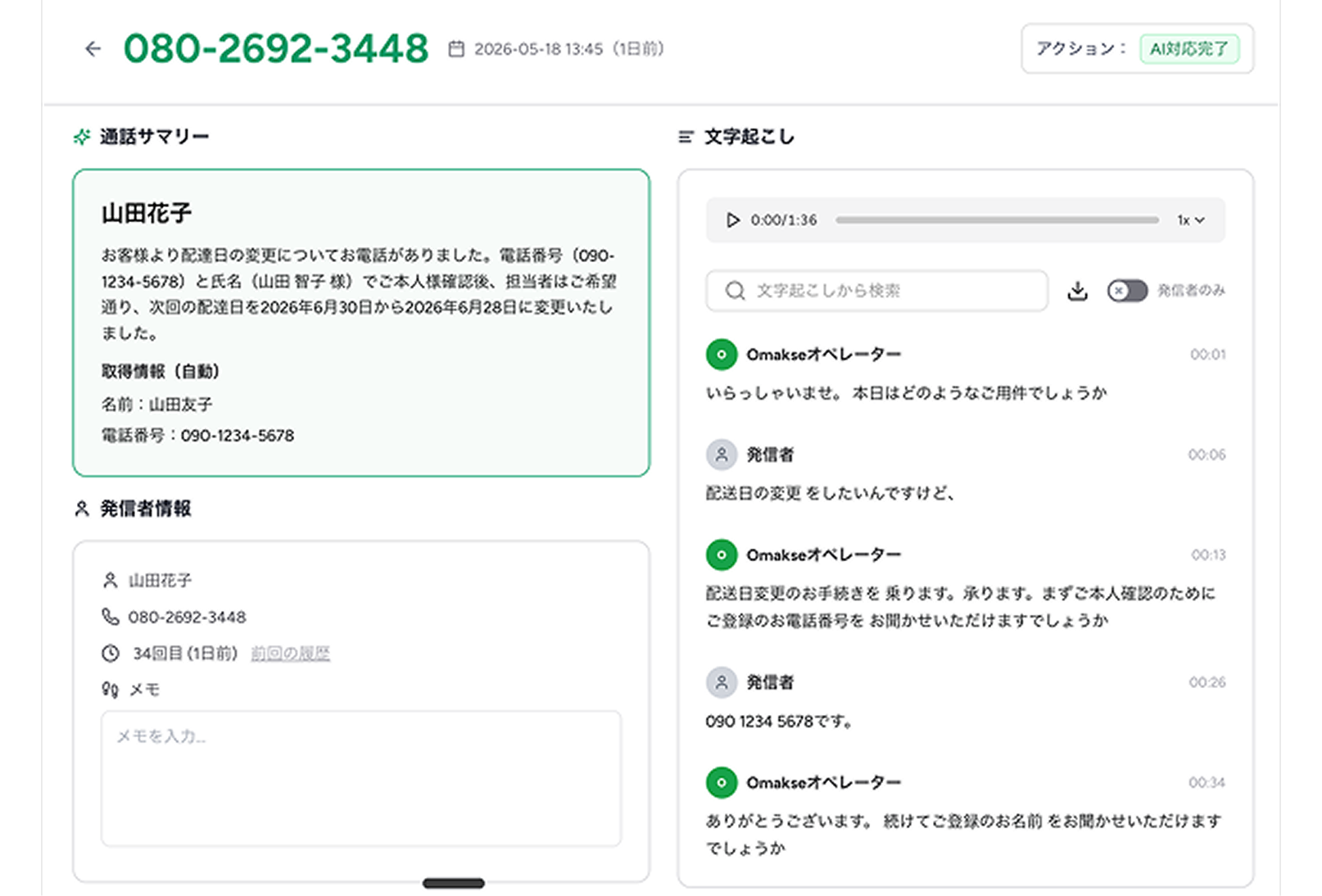Click the 電話番号：090-1234-5678 line
Viewport: 1322px width, 896px height.
click(x=197, y=436)
